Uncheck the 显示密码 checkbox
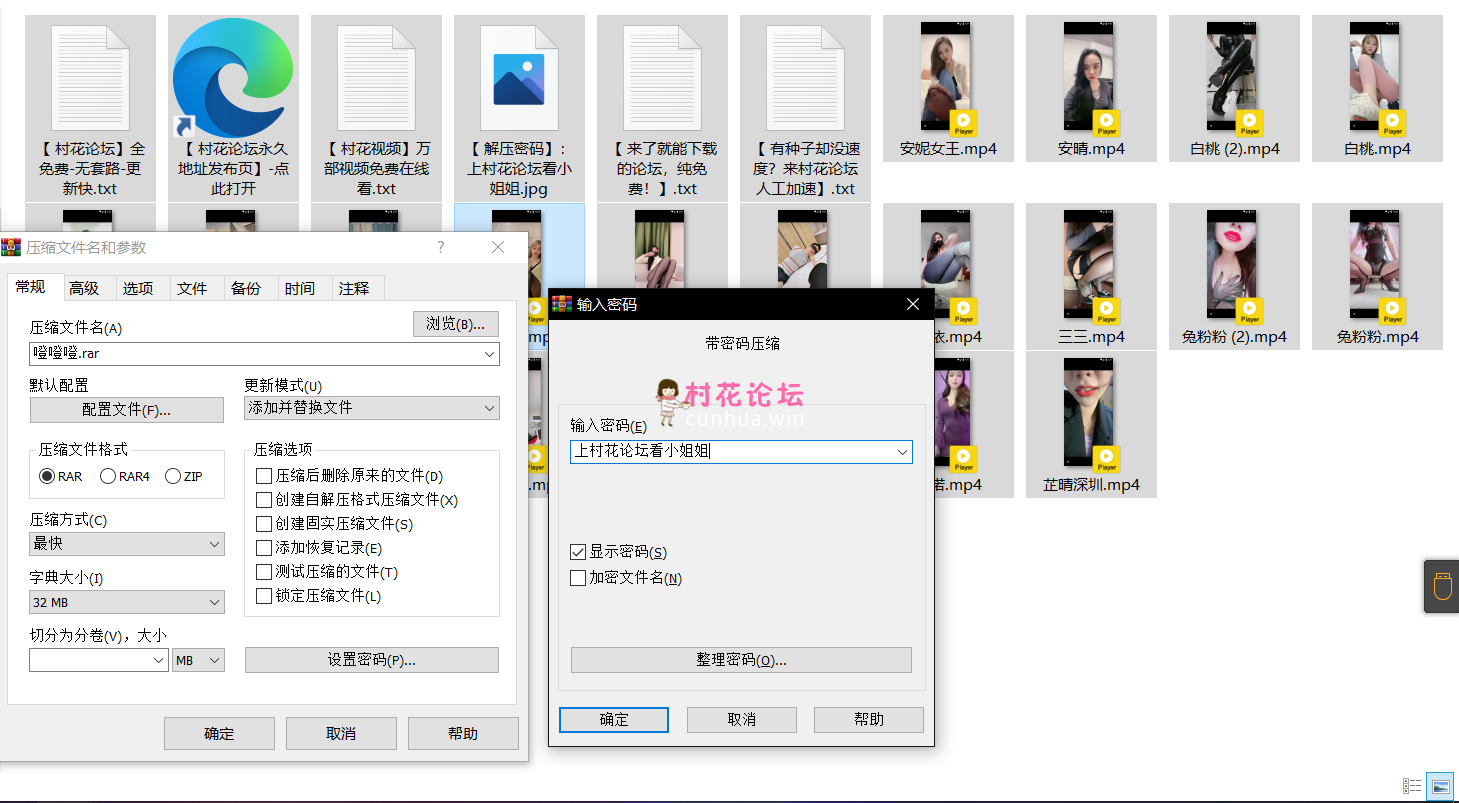1459x803 pixels. tap(577, 552)
